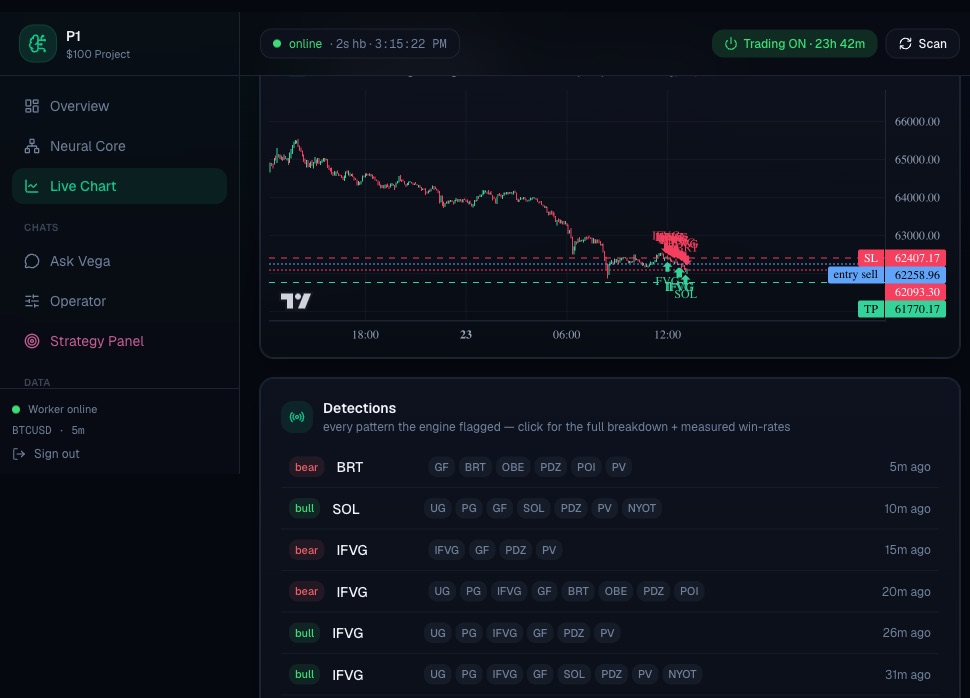The image size is (970, 698).
Task: Expand the bear BRT detection row
Action: coord(609,467)
